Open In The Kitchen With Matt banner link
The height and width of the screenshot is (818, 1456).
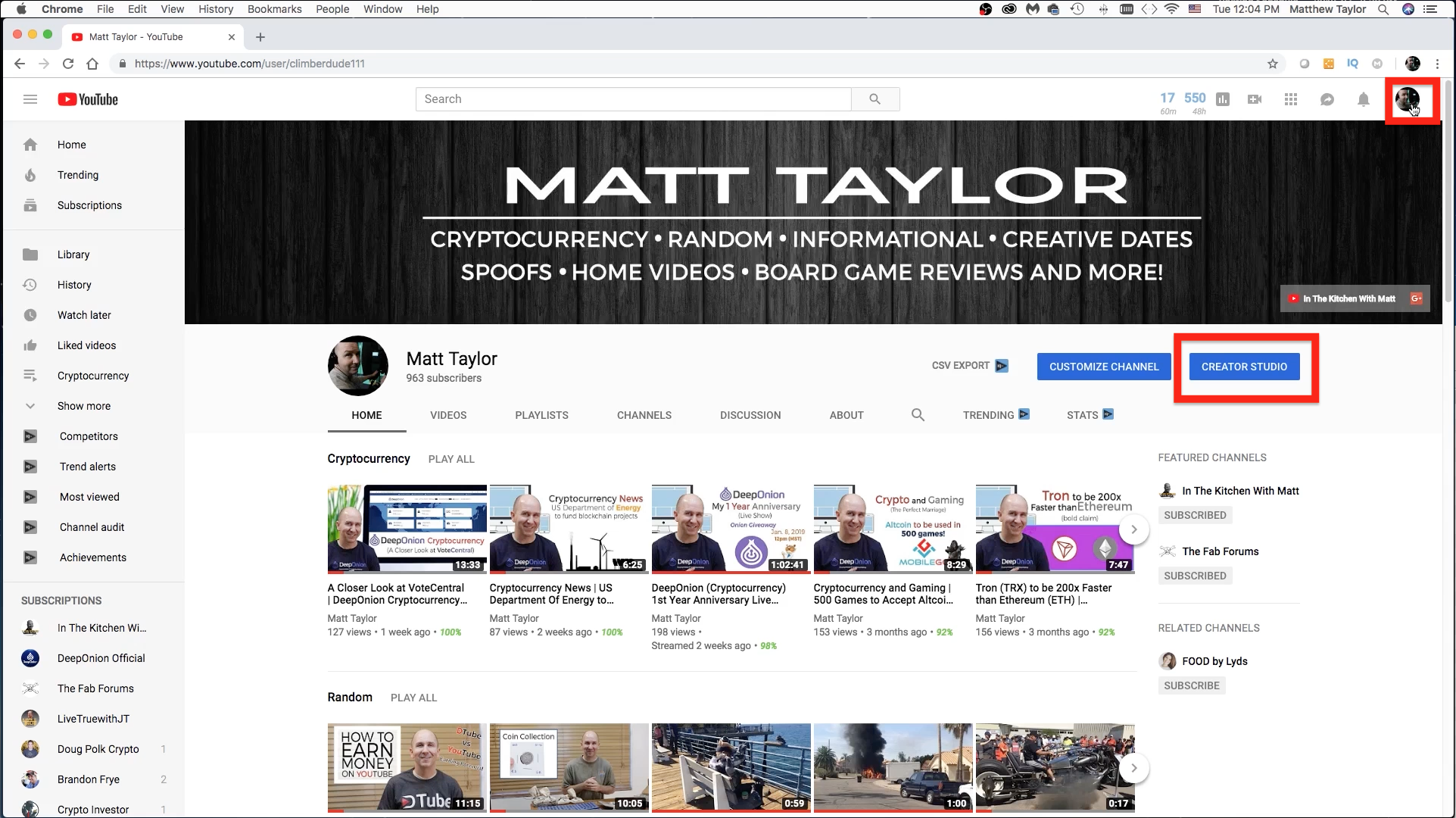point(1342,298)
